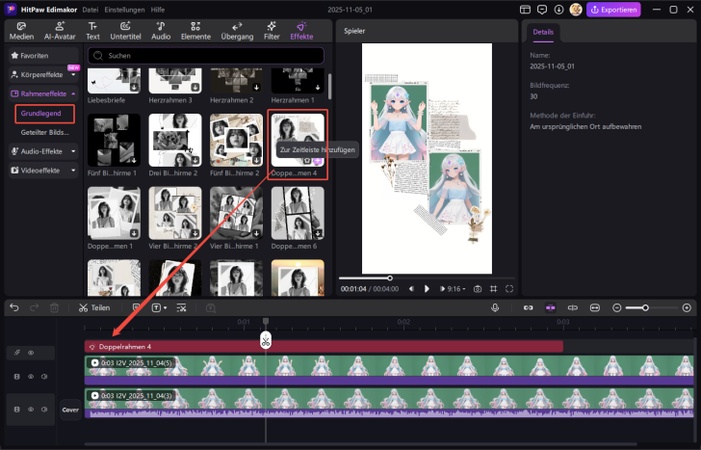Open the Übergang transitions panel
Viewport: 701px width, 450px height.
[x=237, y=30]
